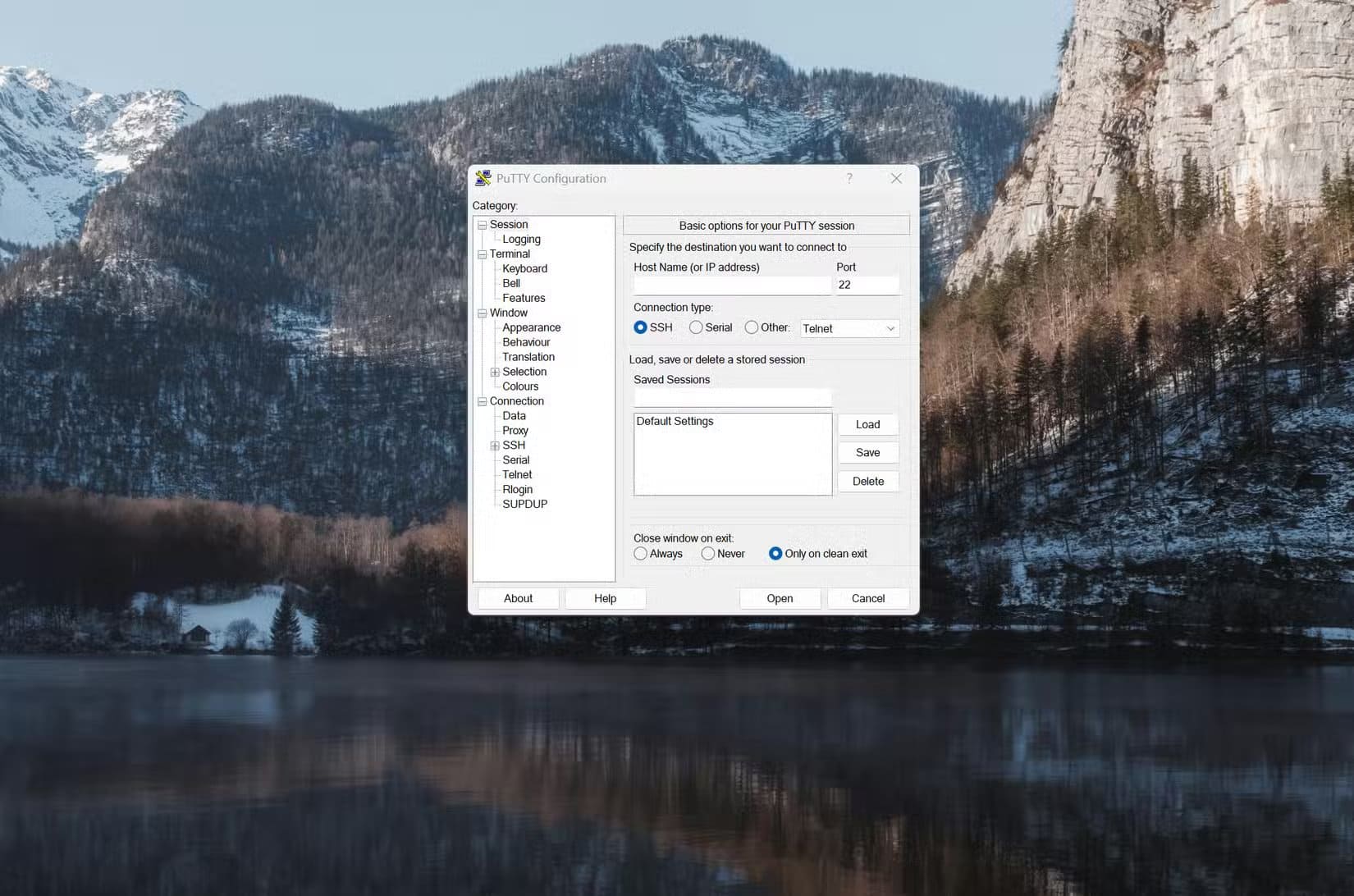Set close window on exit to Always
This screenshot has width=1354, height=896.
(x=641, y=554)
